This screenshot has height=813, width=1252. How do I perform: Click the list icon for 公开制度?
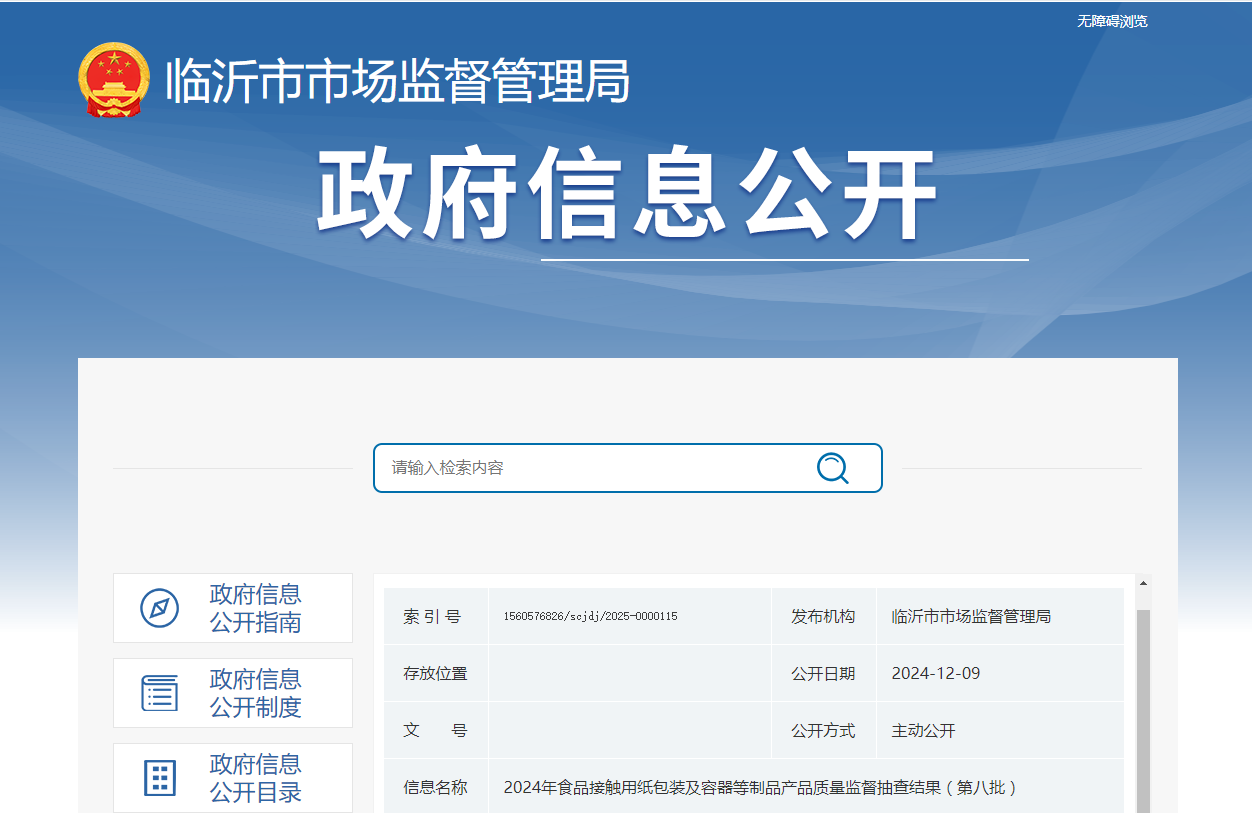(159, 693)
